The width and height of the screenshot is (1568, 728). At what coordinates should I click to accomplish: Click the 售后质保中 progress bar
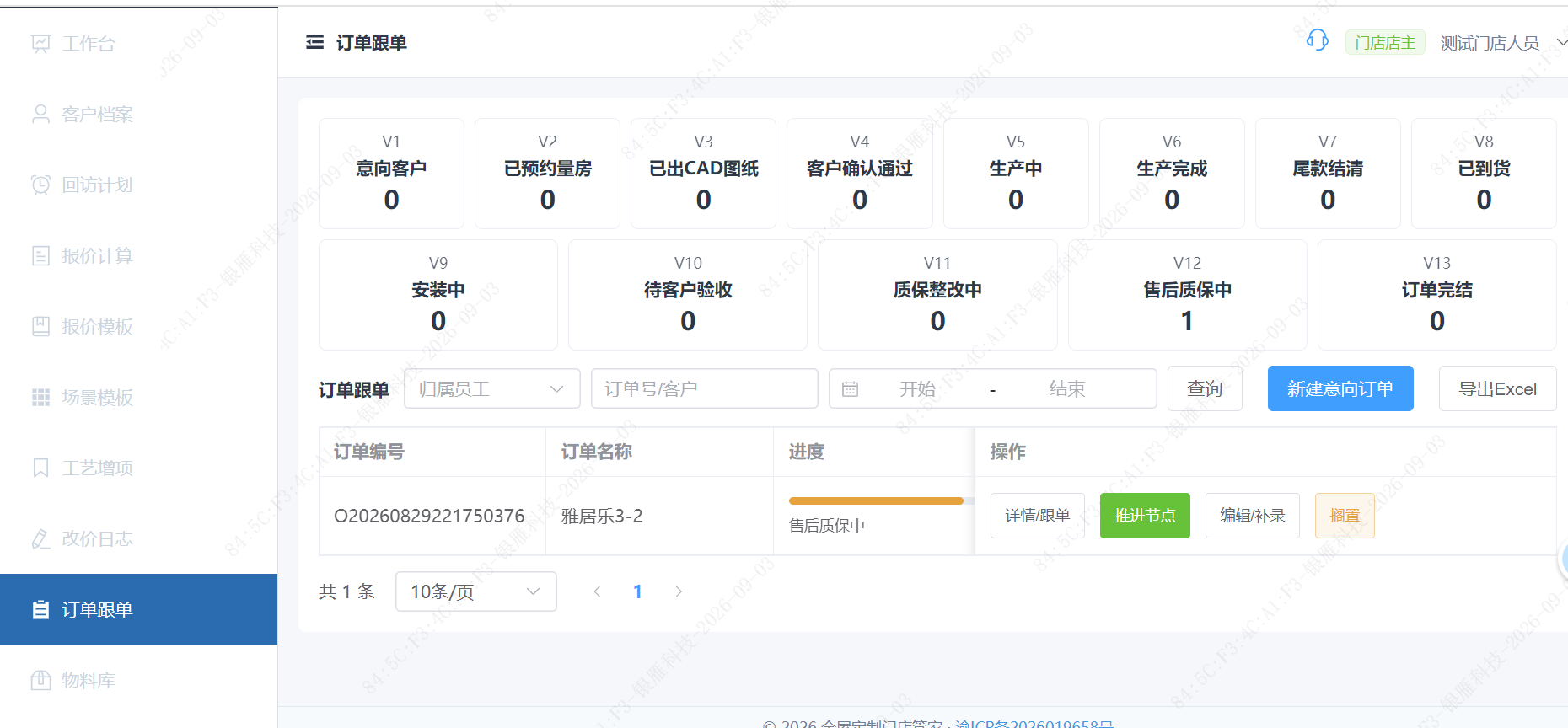point(881,500)
